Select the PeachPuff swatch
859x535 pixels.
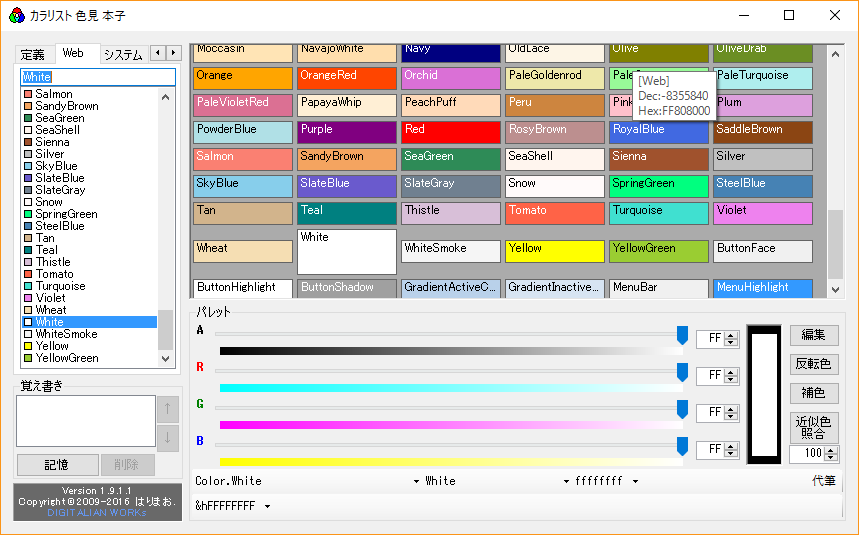pyautogui.click(x=451, y=105)
